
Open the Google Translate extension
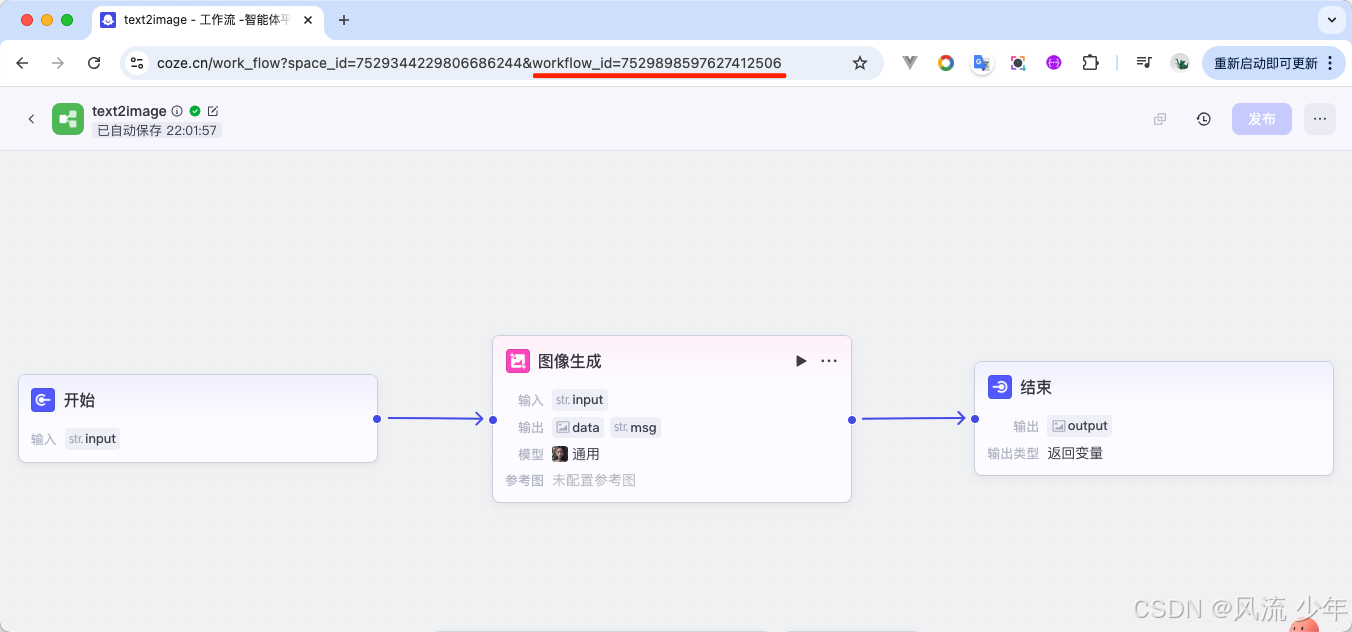982,63
